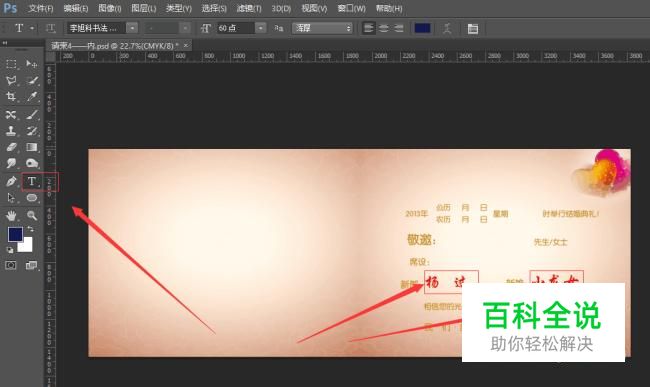The image size is (650, 387).
Task: Toggle text orientation
Action: [x=51, y=28]
